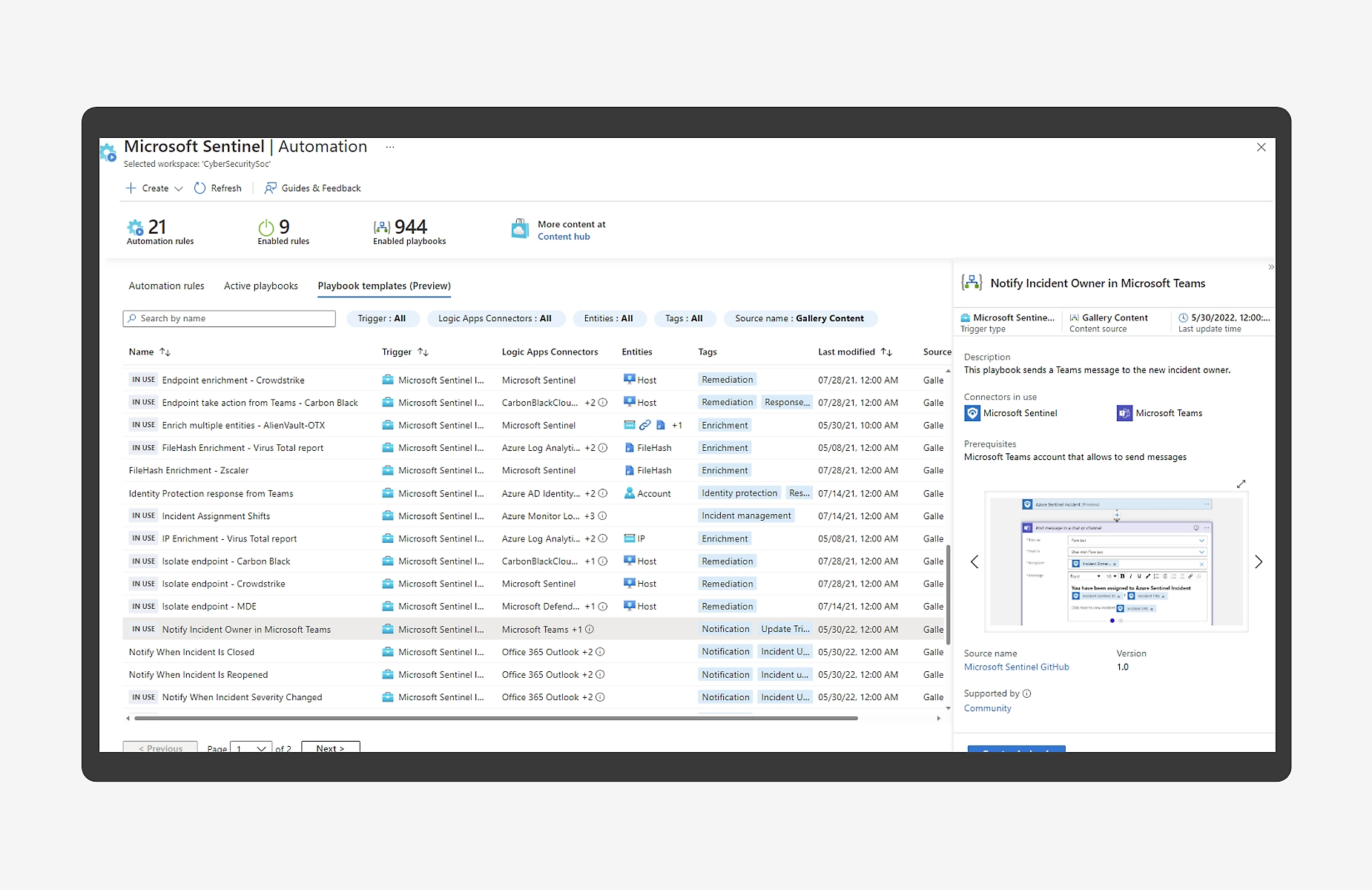Expand the playbook preview image
Image resolution: width=1372 pixels, height=890 pixels.
[x=1241, y=484]
